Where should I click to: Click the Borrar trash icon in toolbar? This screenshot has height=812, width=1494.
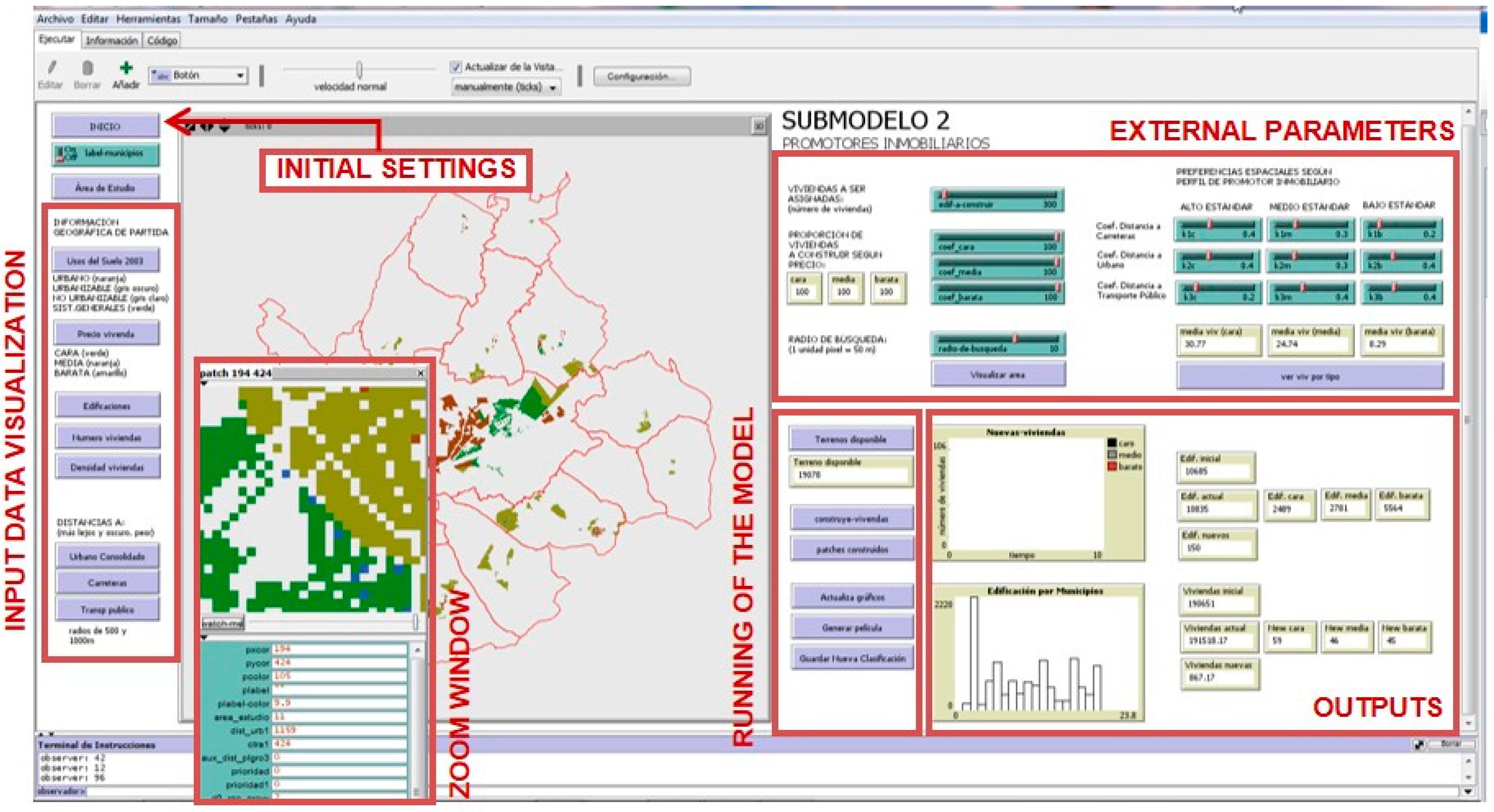point(87,68)
